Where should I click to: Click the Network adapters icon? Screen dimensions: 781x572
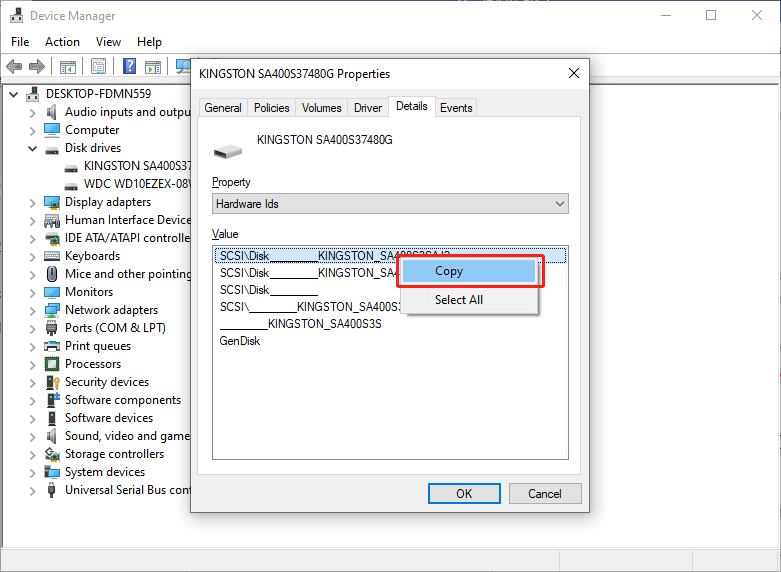pos(52,310)
